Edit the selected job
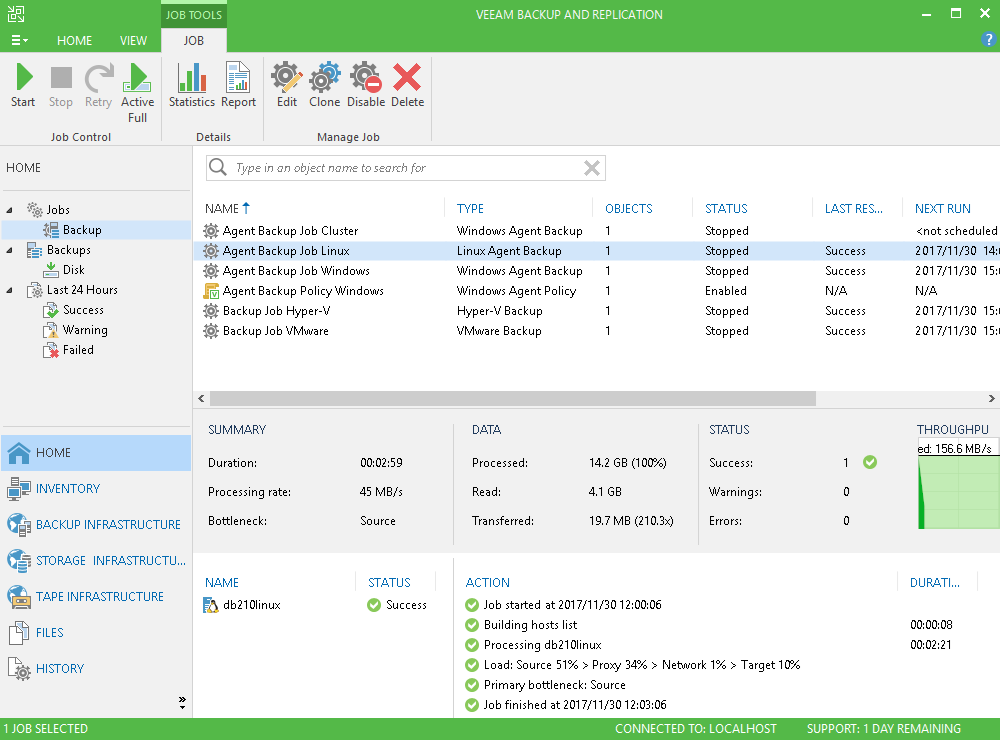1000x740 pixels. 286,85
